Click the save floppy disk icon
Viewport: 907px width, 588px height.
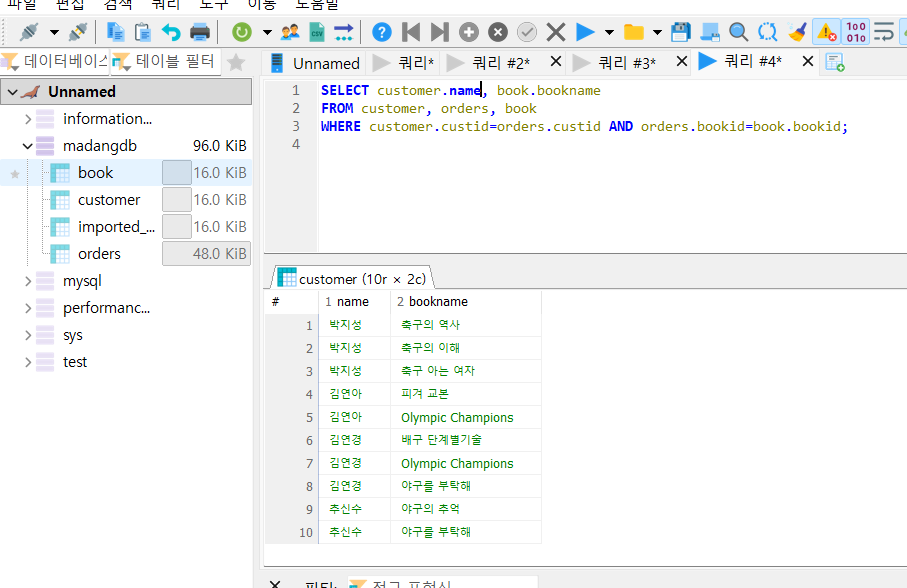point(681,32)
